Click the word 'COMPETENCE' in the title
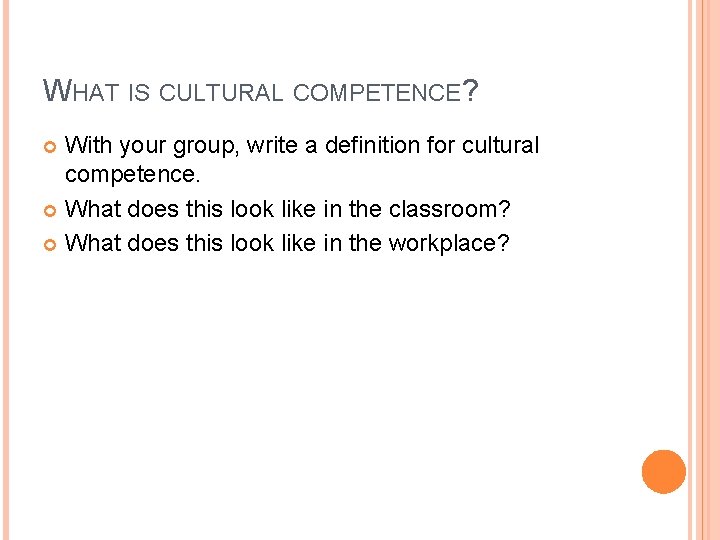Screen dimensions: 720x540 click(x=377, y=91)
